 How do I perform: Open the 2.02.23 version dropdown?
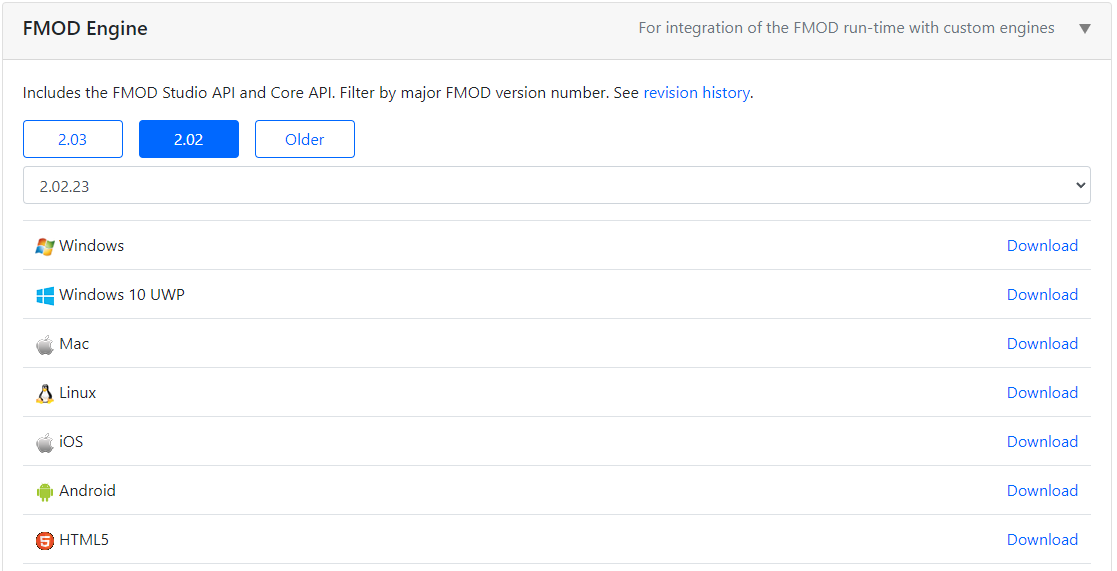(556, 185)
